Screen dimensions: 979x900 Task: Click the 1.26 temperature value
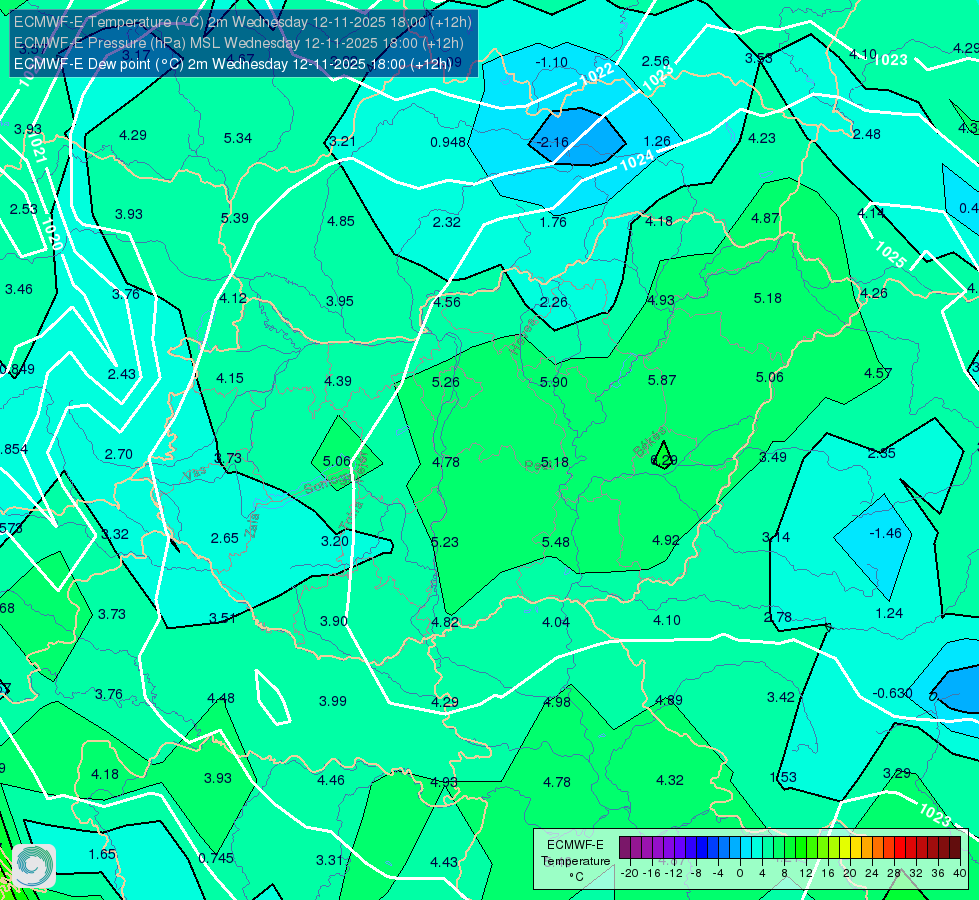click(657, 142)
